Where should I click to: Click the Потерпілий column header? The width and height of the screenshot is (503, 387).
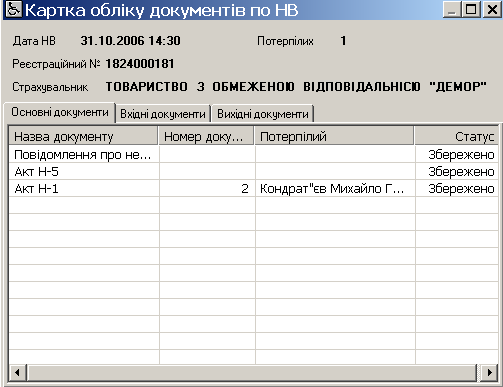(334, 136)
